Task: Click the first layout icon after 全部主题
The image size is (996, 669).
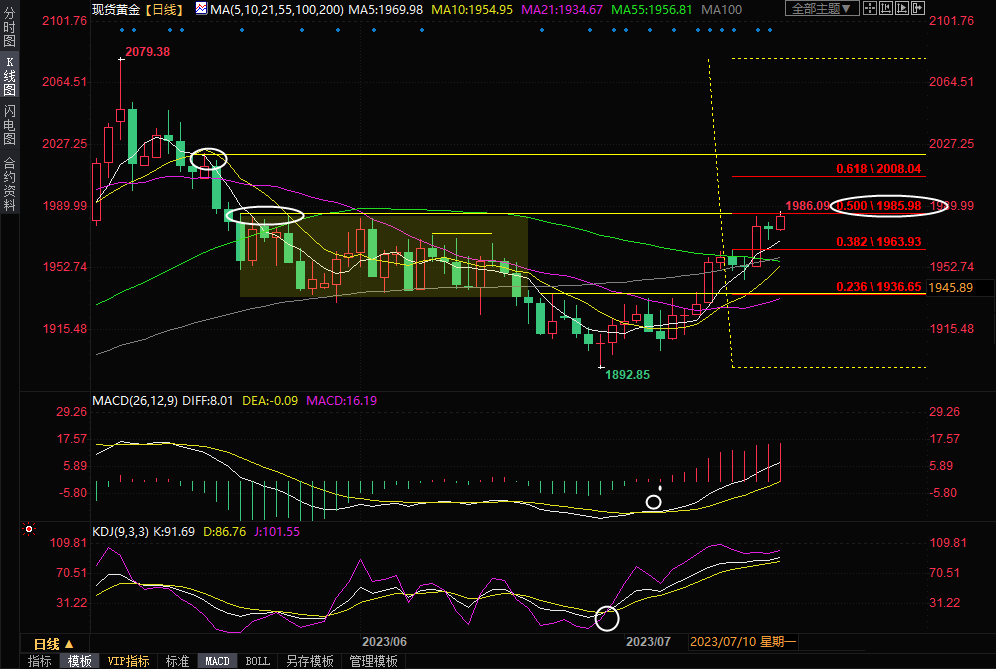Action: [870, 9]
